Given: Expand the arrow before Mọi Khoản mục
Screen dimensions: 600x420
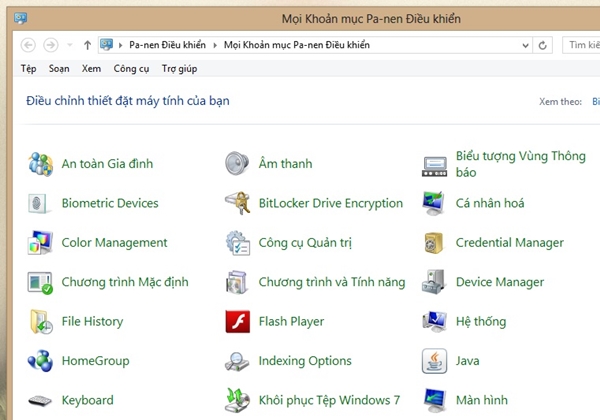Looking at the screenshot, I should pos(215,46).
